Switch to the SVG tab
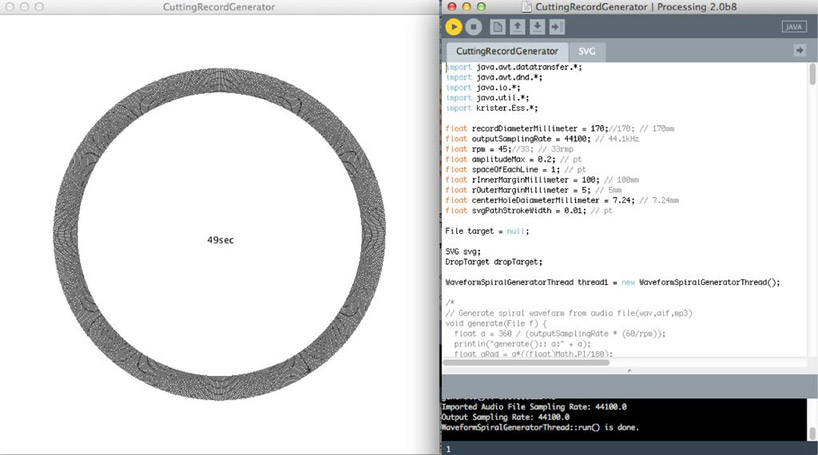Viewport: 818px width, 455px height. [586, 51]
